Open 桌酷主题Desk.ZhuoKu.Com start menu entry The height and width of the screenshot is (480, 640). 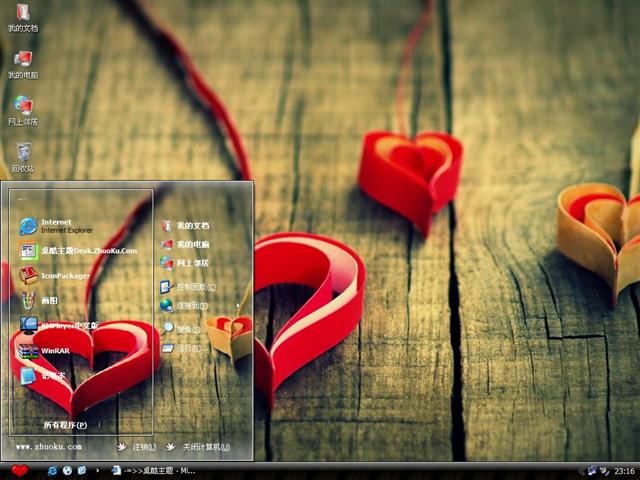tap(78, 251)
